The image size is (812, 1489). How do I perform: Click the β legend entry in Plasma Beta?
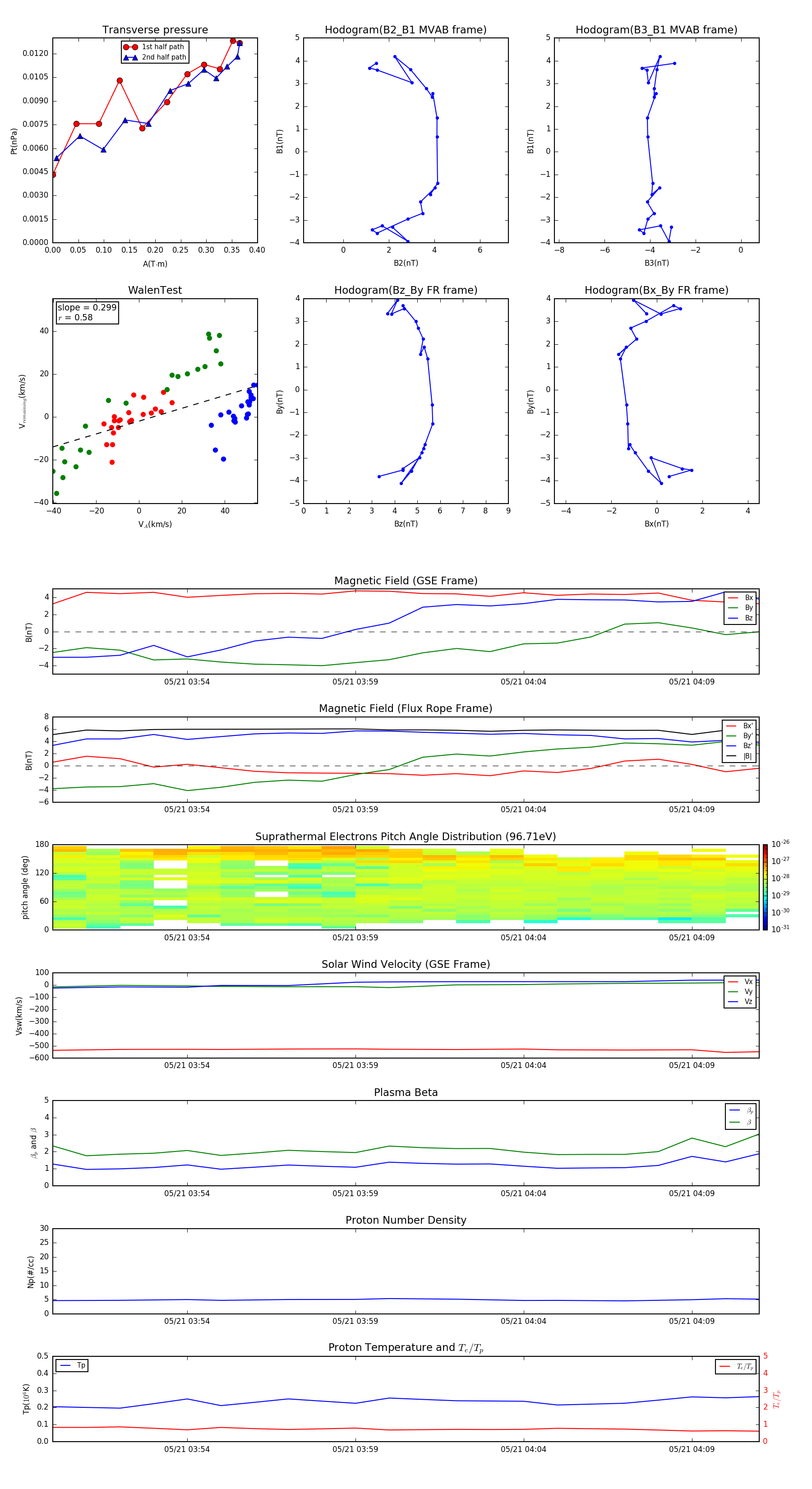741,1122
